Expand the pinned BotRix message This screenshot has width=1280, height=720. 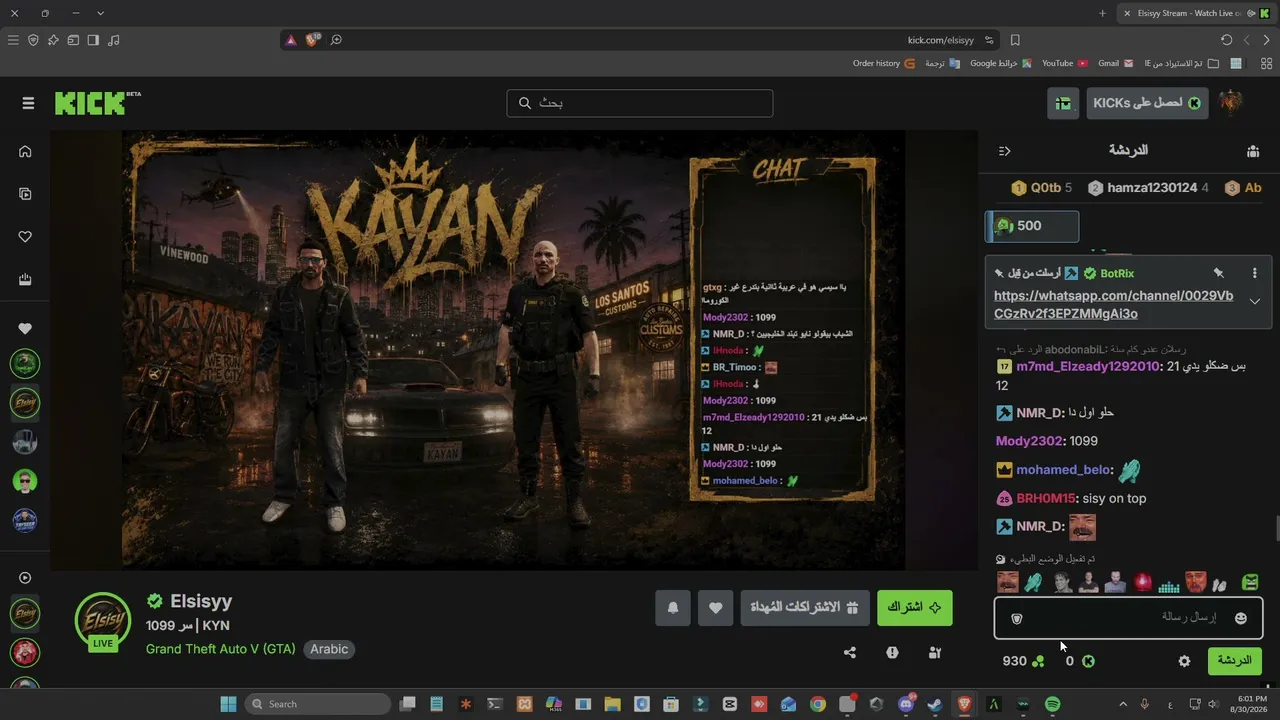[x=1255, y=302]
